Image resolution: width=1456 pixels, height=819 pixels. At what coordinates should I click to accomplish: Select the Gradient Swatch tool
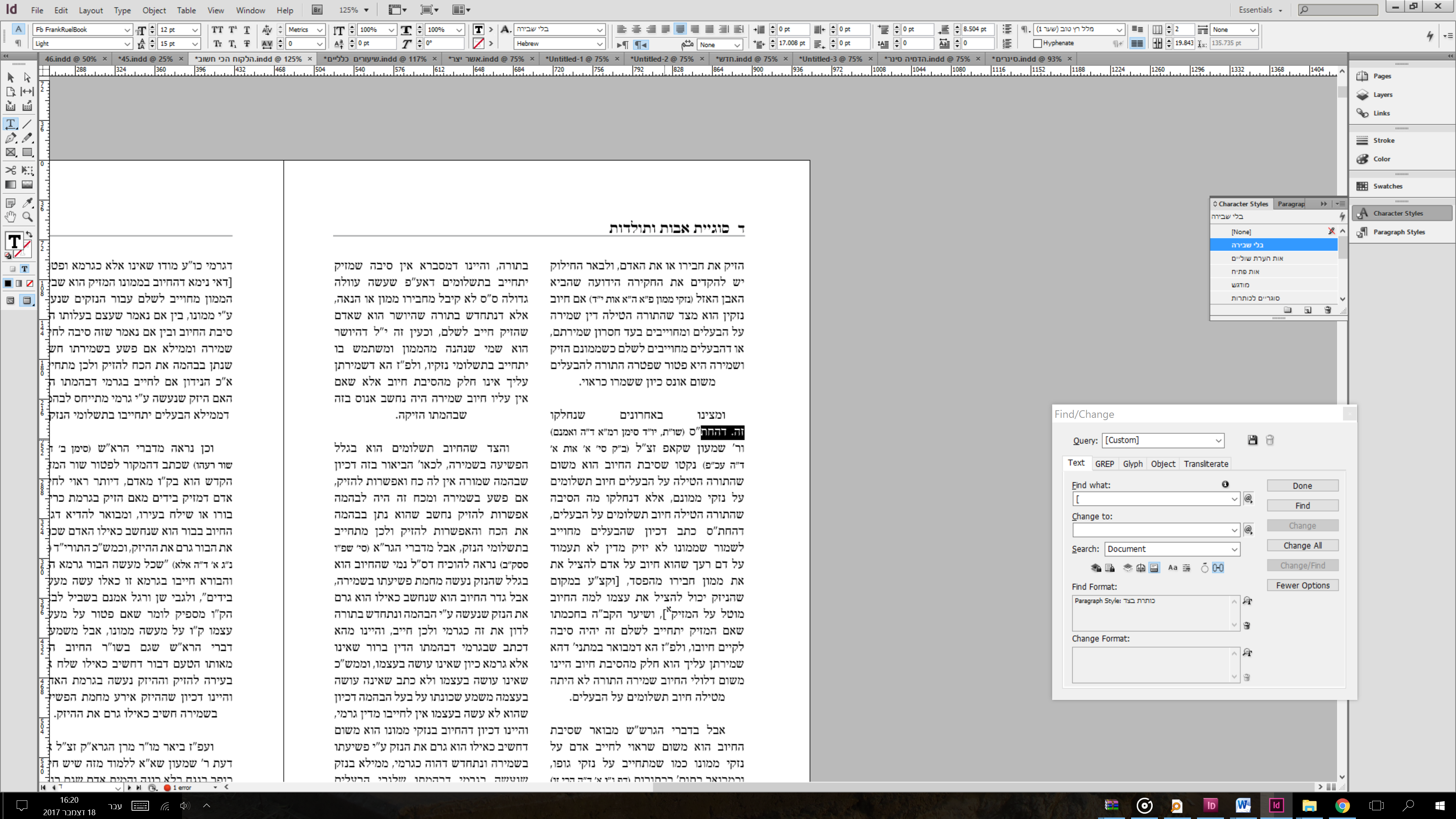pyautogui.click(x=11, y=185)
